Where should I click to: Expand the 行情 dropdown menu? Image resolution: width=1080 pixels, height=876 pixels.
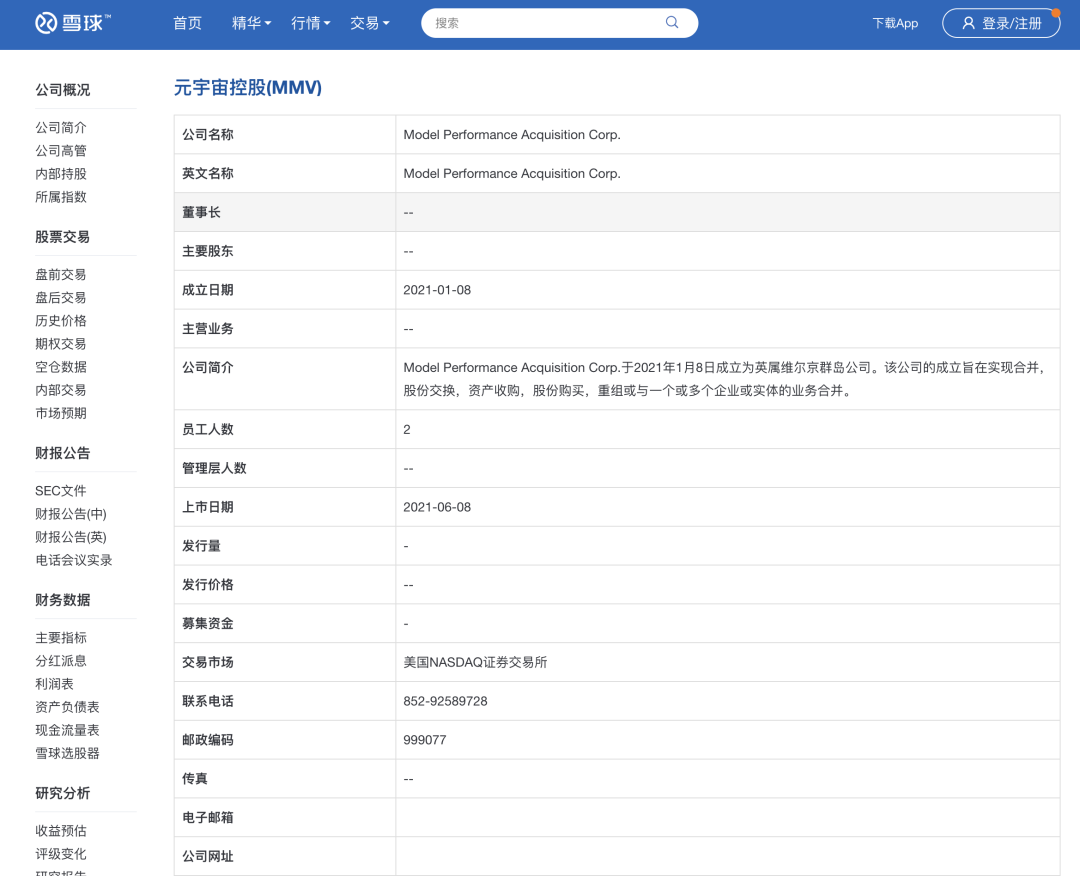coord(310,23)
